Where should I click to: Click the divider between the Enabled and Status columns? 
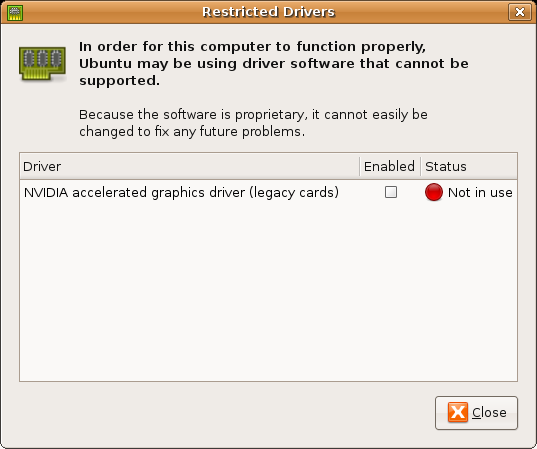pyautogui.click(x=421, y=166)
